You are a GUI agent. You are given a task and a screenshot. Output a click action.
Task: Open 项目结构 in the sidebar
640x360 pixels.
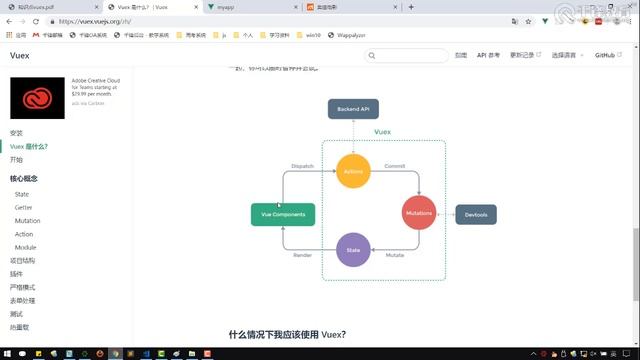click(22, 260)
